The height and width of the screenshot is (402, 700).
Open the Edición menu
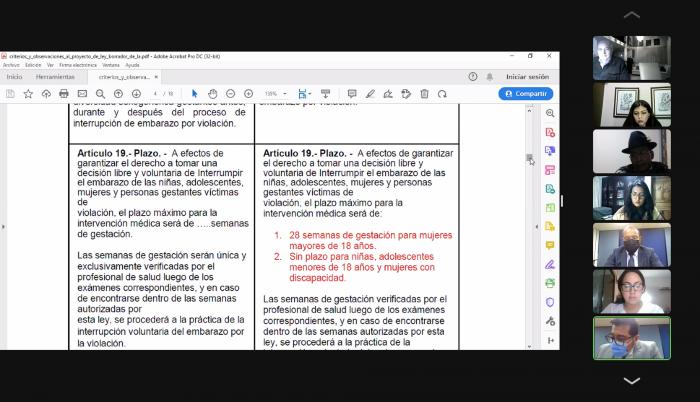33,65
